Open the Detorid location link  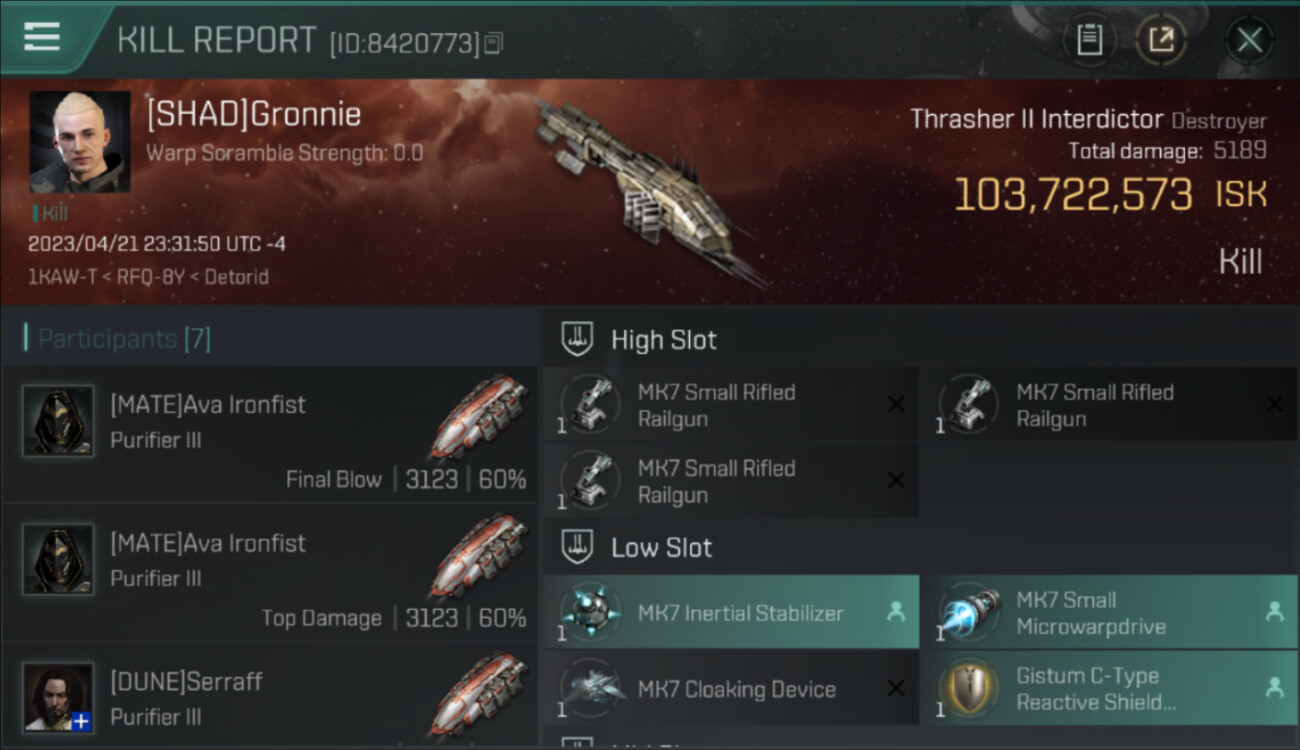click(236, 276)
